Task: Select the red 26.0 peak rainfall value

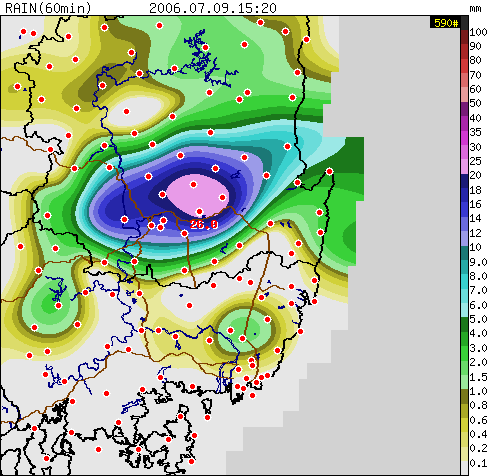Action: [204, 224]
